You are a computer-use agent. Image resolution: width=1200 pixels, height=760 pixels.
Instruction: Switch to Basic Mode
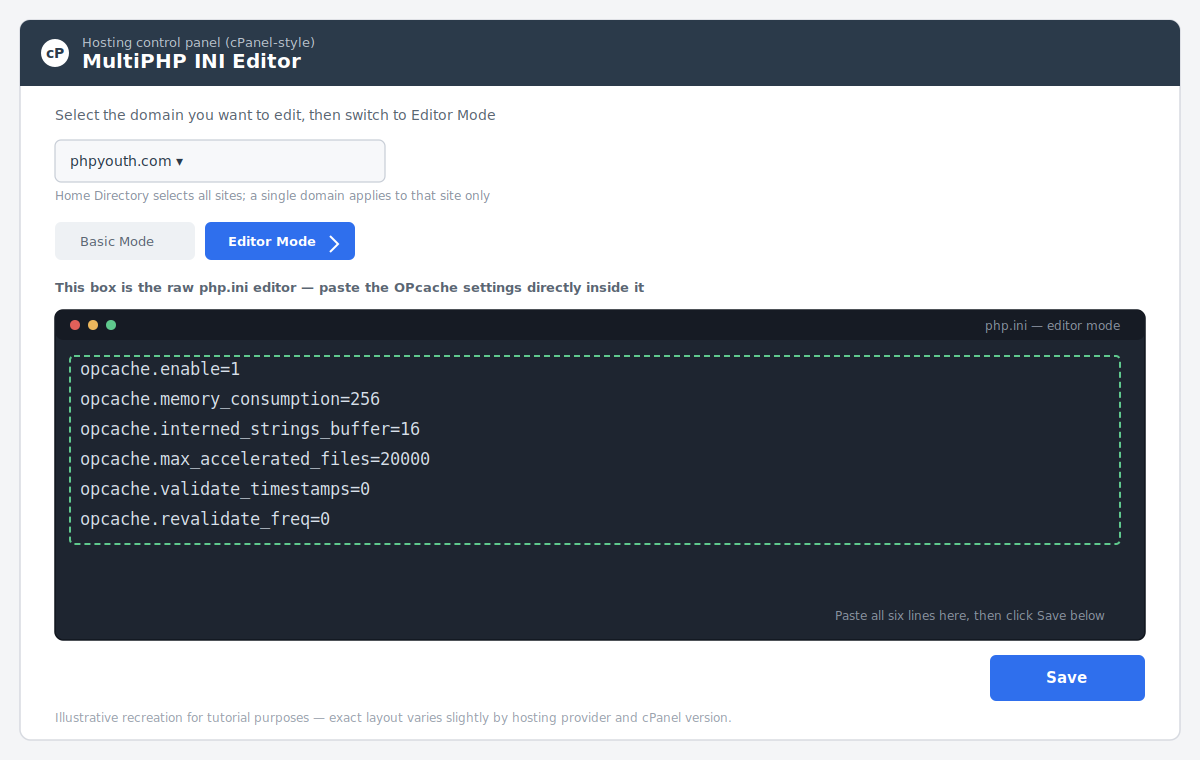[x=125, y=241]
